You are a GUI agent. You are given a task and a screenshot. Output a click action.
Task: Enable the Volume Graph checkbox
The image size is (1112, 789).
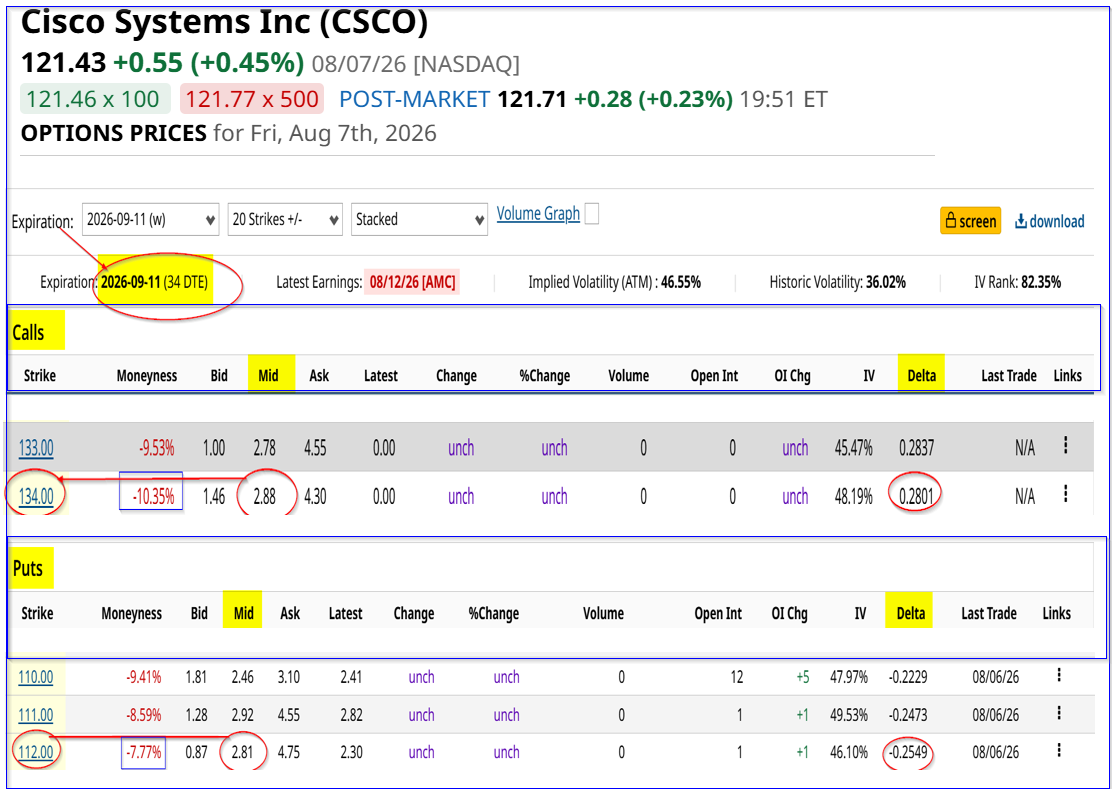click(x=591, y=215)
